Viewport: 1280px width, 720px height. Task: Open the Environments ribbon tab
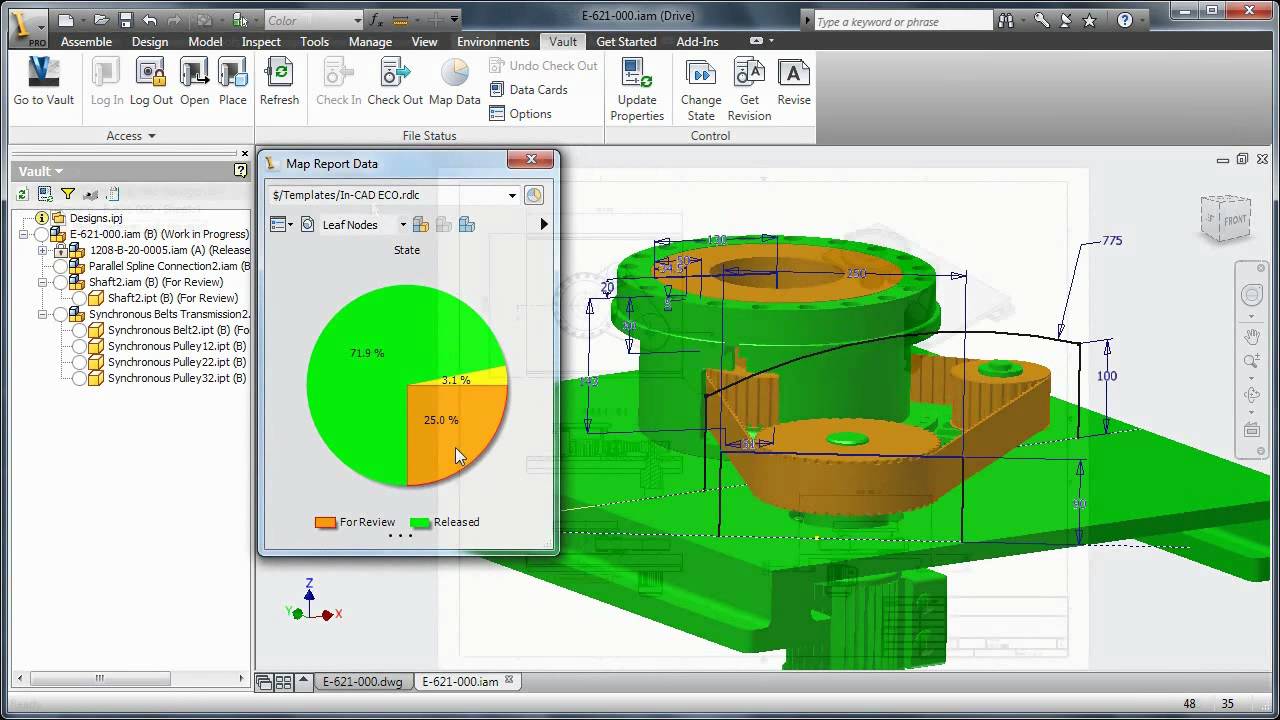(493, 42)
